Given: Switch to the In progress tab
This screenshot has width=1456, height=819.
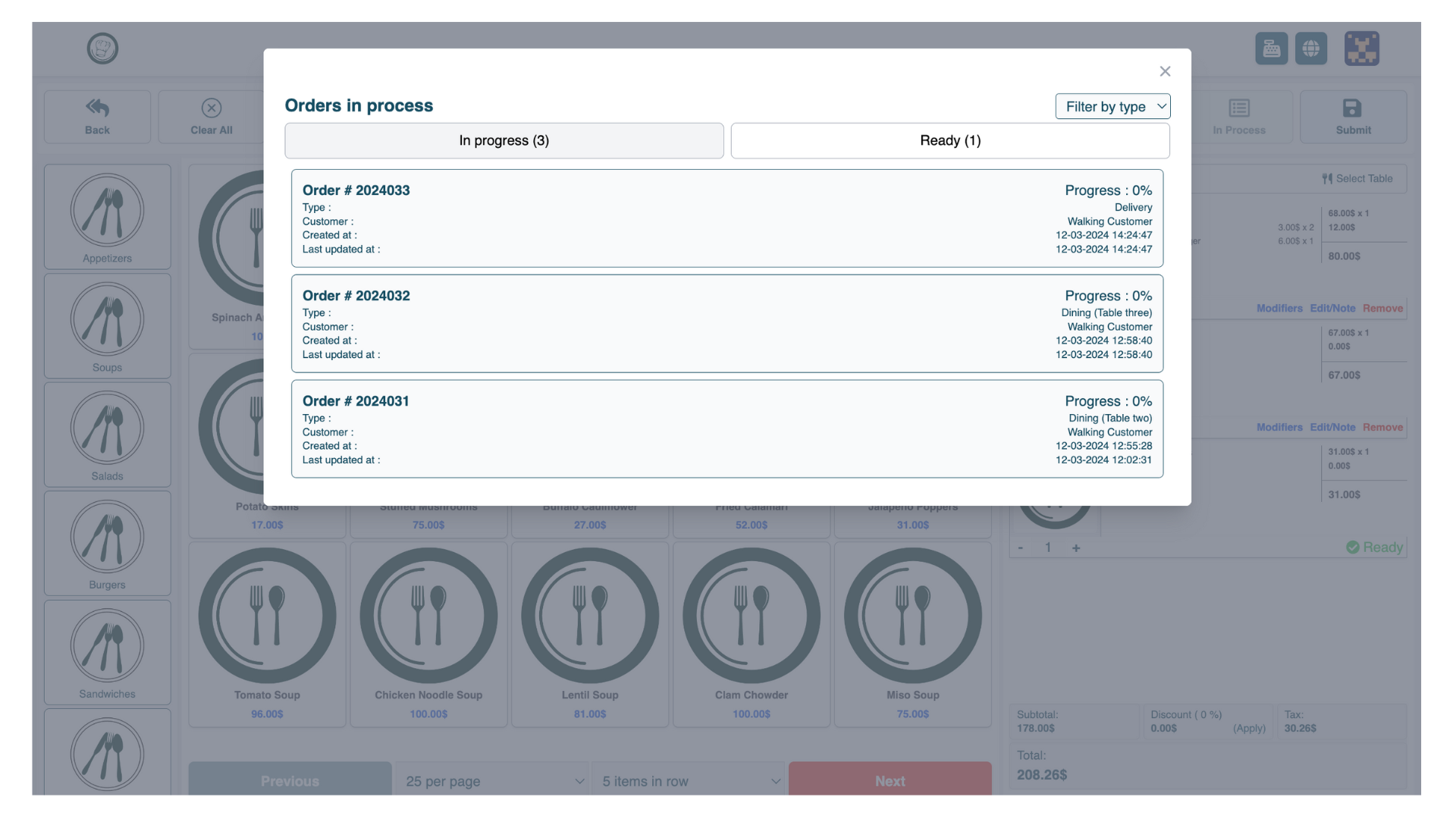Looking at the screenshot, I should tap(504, 140).
